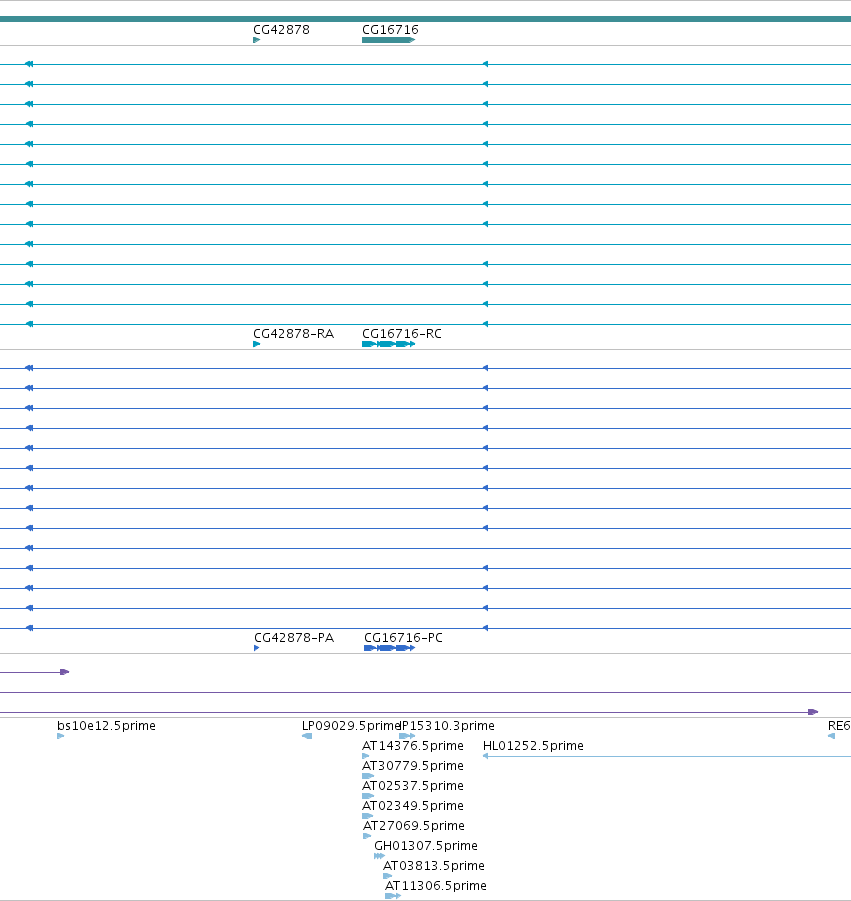Click the AT30779.5prime arrow glyph
Image resolution: width=851 pixels, height=901 pixels.
point(368,776)
